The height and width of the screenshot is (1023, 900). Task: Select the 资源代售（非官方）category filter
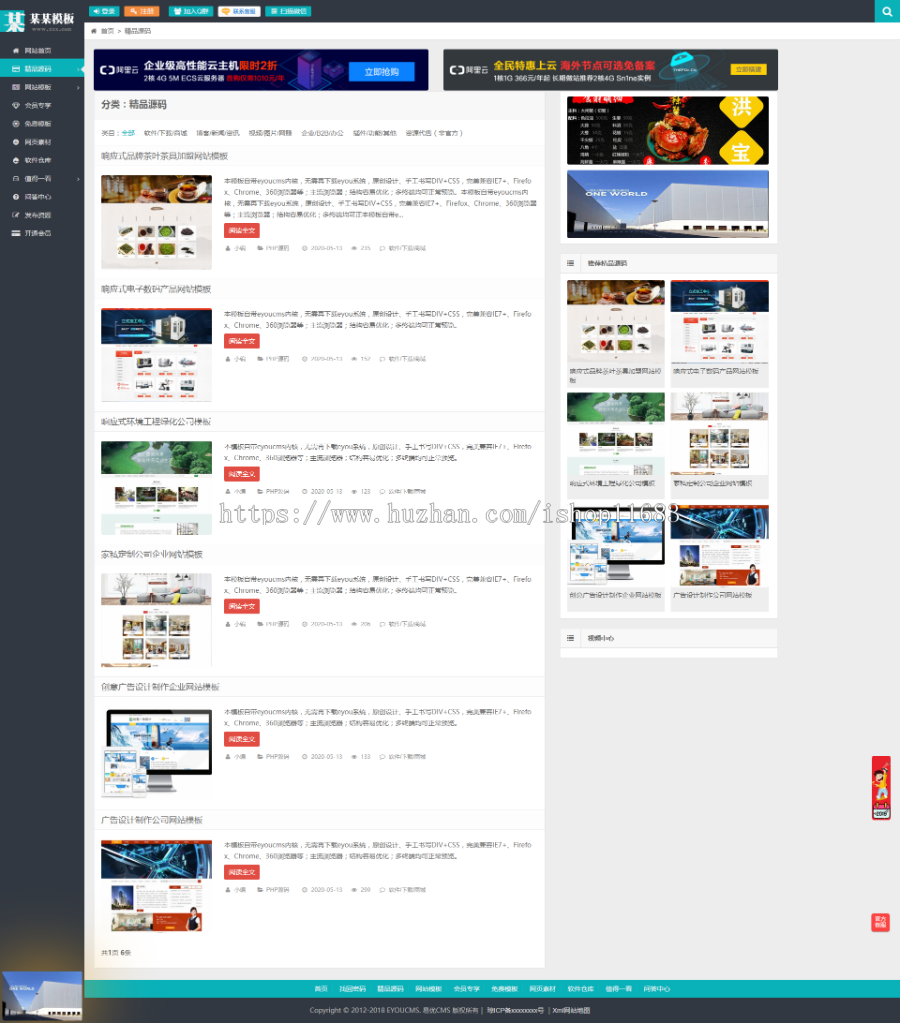(x=434, y=133)
